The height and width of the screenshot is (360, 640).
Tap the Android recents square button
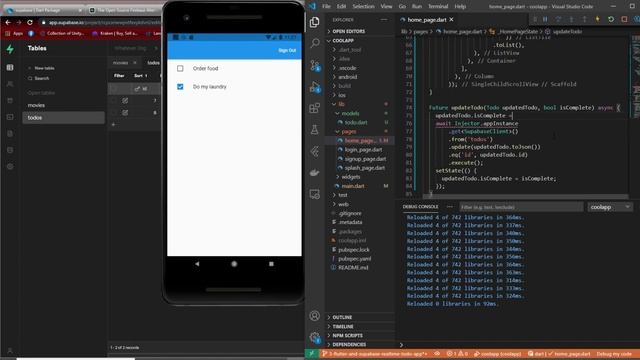(x=271, y=264)
